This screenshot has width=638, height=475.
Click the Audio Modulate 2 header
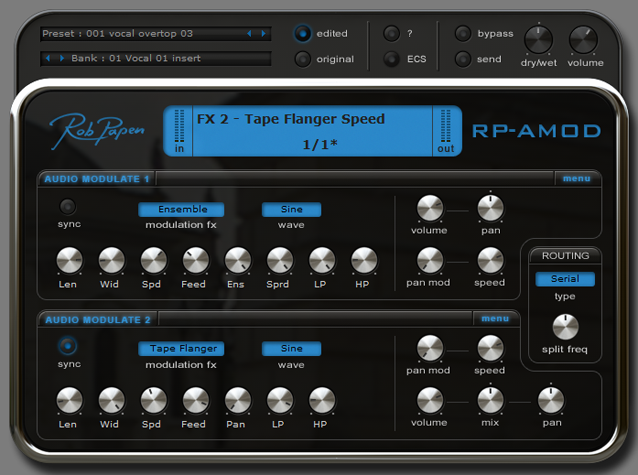click(x=98, y=320)
